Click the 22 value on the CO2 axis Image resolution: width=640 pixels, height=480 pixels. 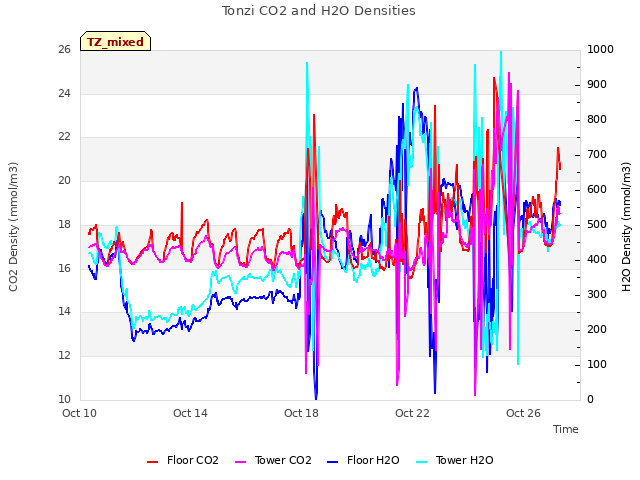pos(64,137)
